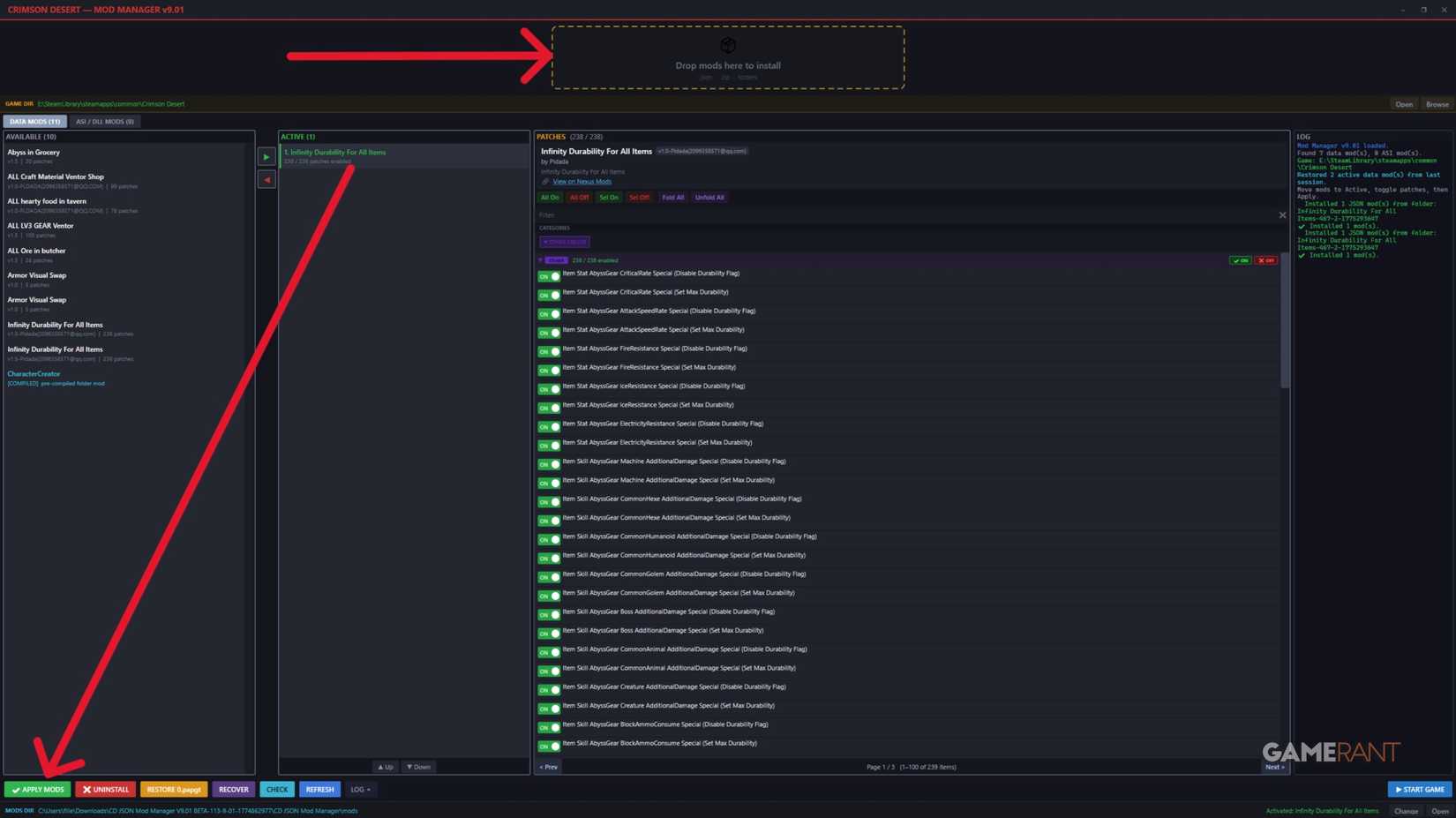Screen dimensions: 1456x818
Task: Move active mod Down in load order
Action: tap(419, 767)
